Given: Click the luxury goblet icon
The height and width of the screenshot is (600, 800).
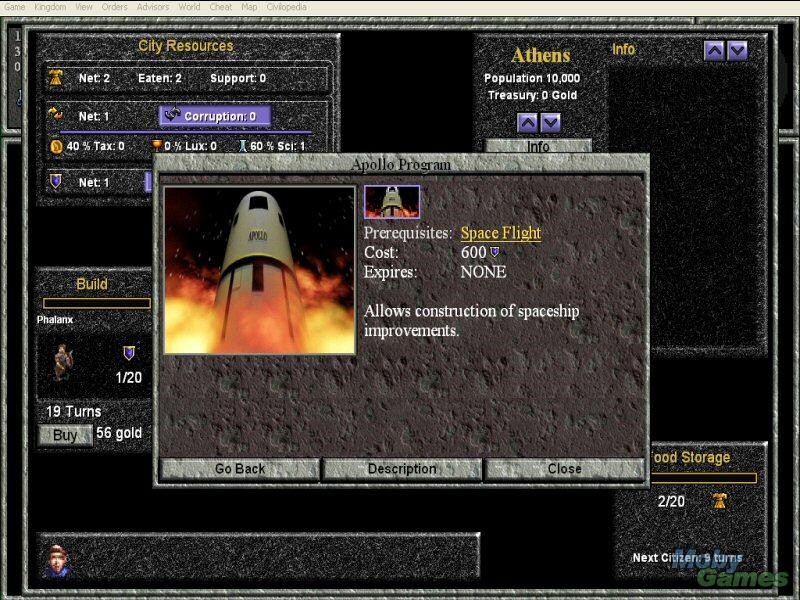Looking at the screenshot, I should click(x=157, y=146).
